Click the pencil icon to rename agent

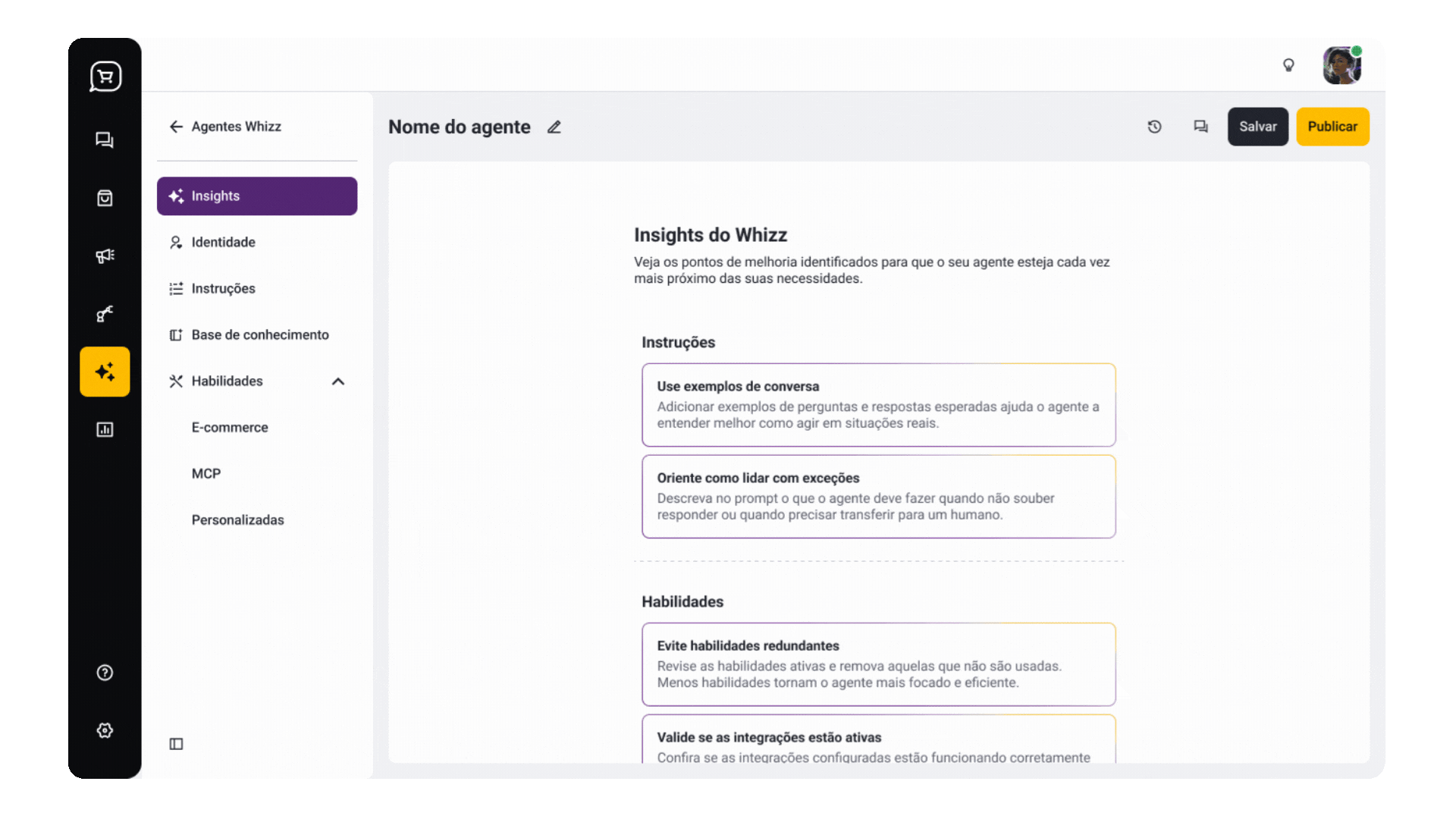click(554, 127)
